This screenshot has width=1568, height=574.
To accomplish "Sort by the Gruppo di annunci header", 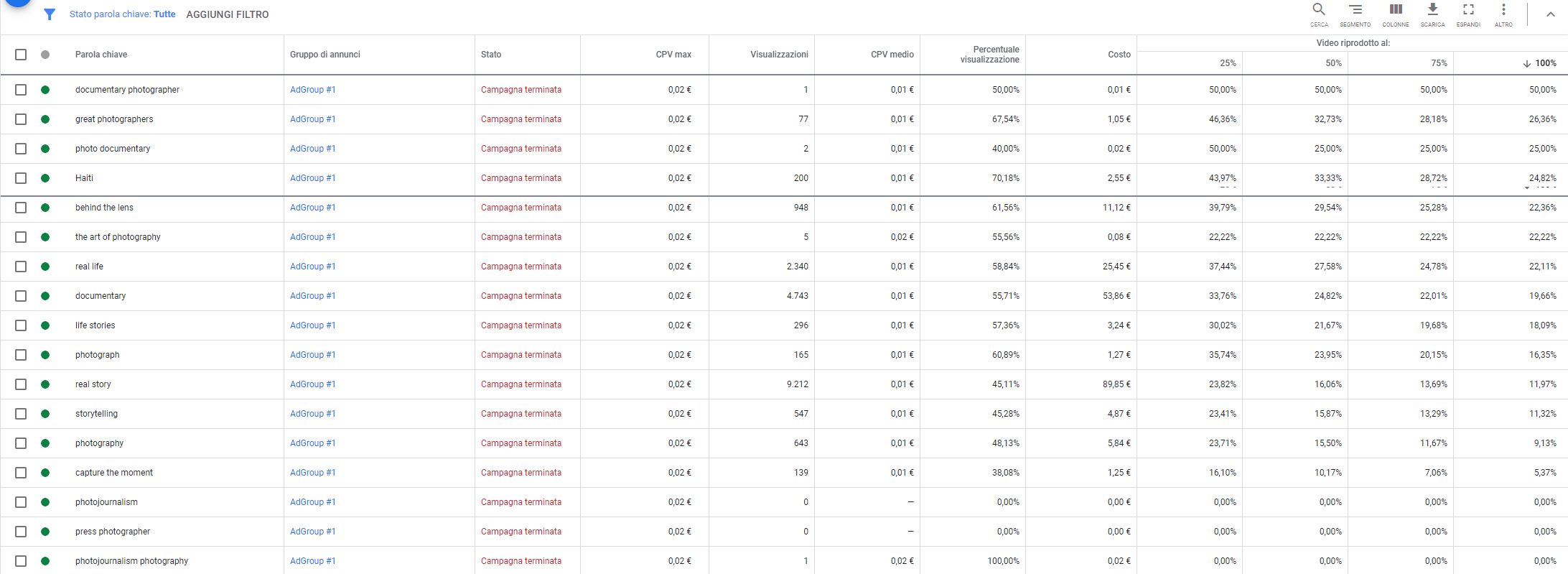I will (x=325, y=55).
